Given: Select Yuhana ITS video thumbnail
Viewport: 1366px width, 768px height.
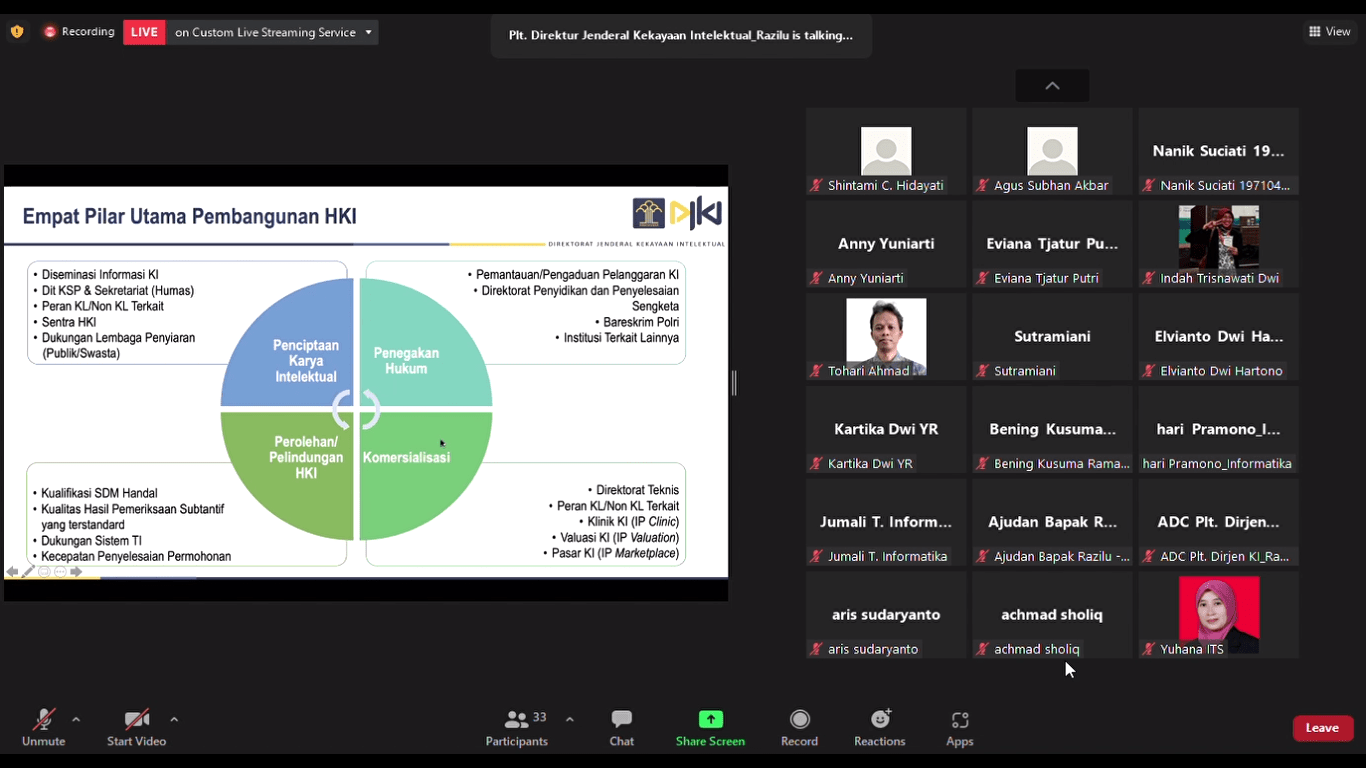Looking at the screenshot, I should [x=1218, y=614].
